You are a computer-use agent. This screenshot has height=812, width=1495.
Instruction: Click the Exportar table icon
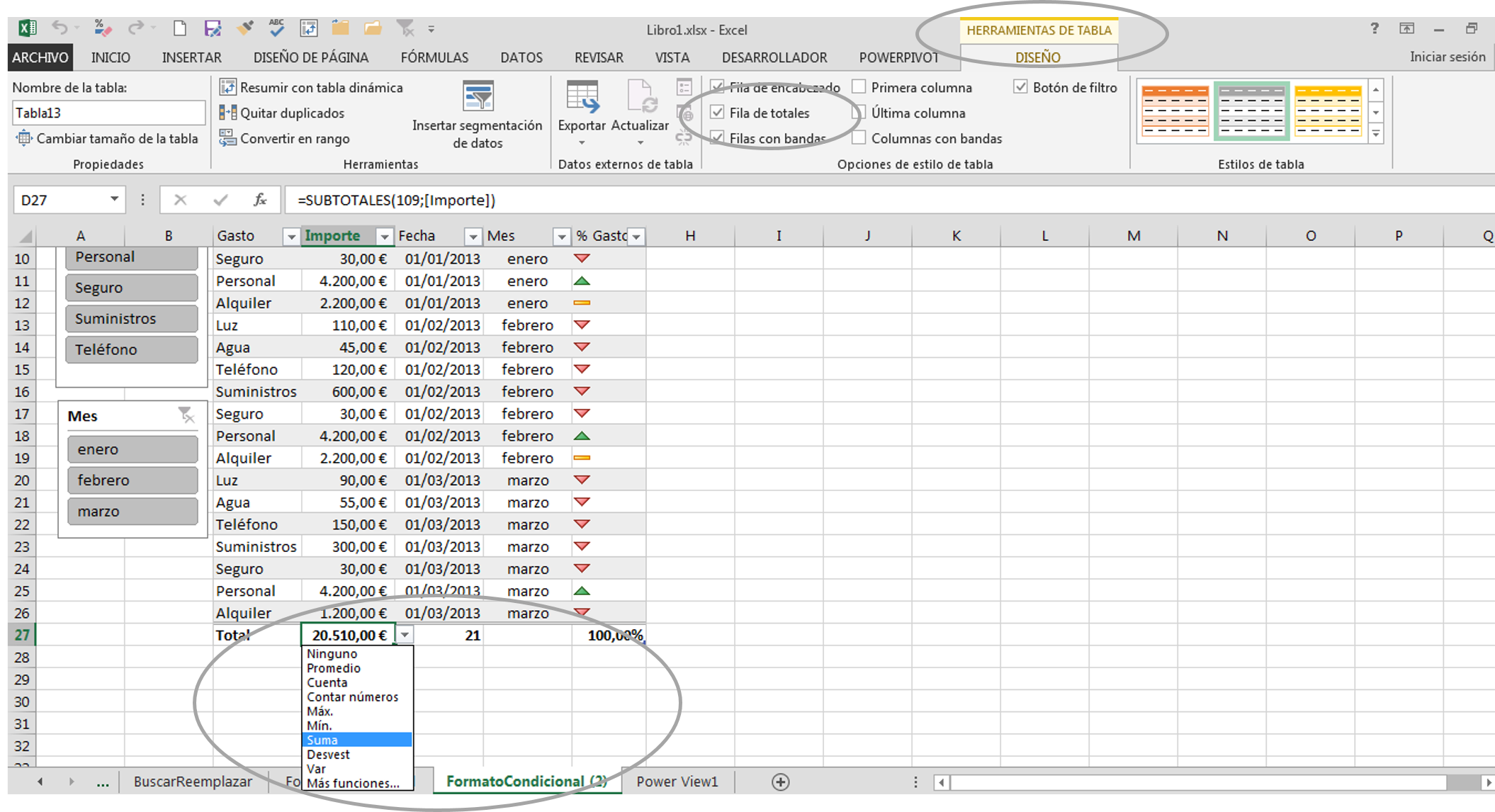coord(582,97)
